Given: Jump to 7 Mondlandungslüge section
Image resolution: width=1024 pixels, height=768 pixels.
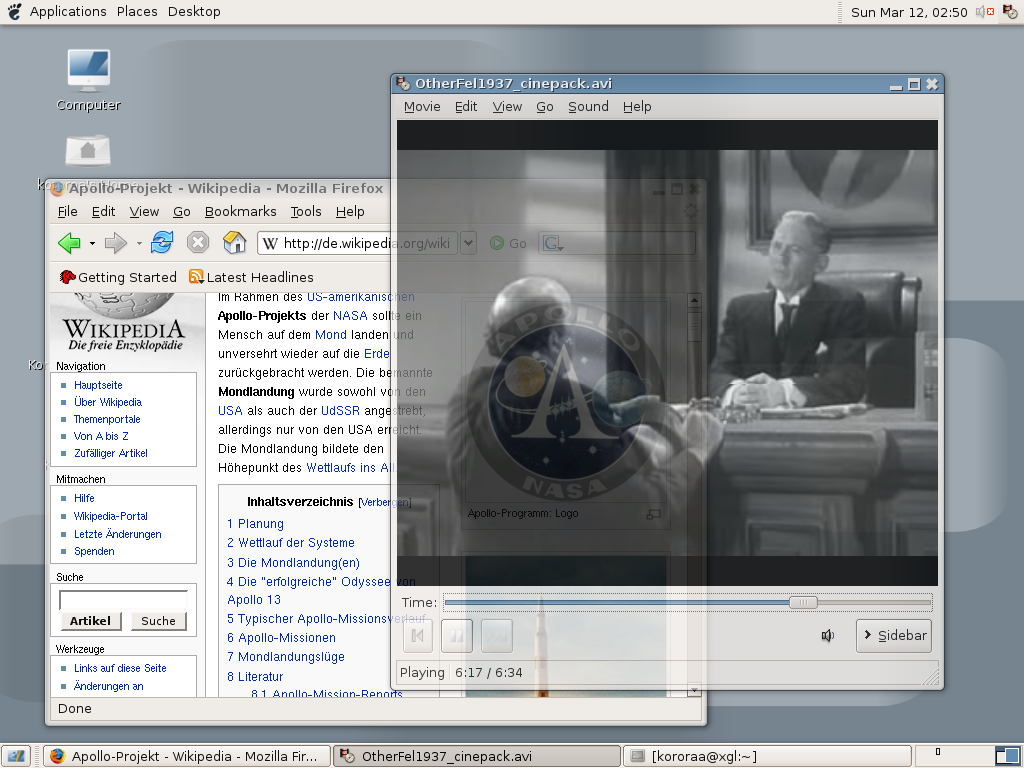Looking at the screenshot, I should click(x=285, y=657).
